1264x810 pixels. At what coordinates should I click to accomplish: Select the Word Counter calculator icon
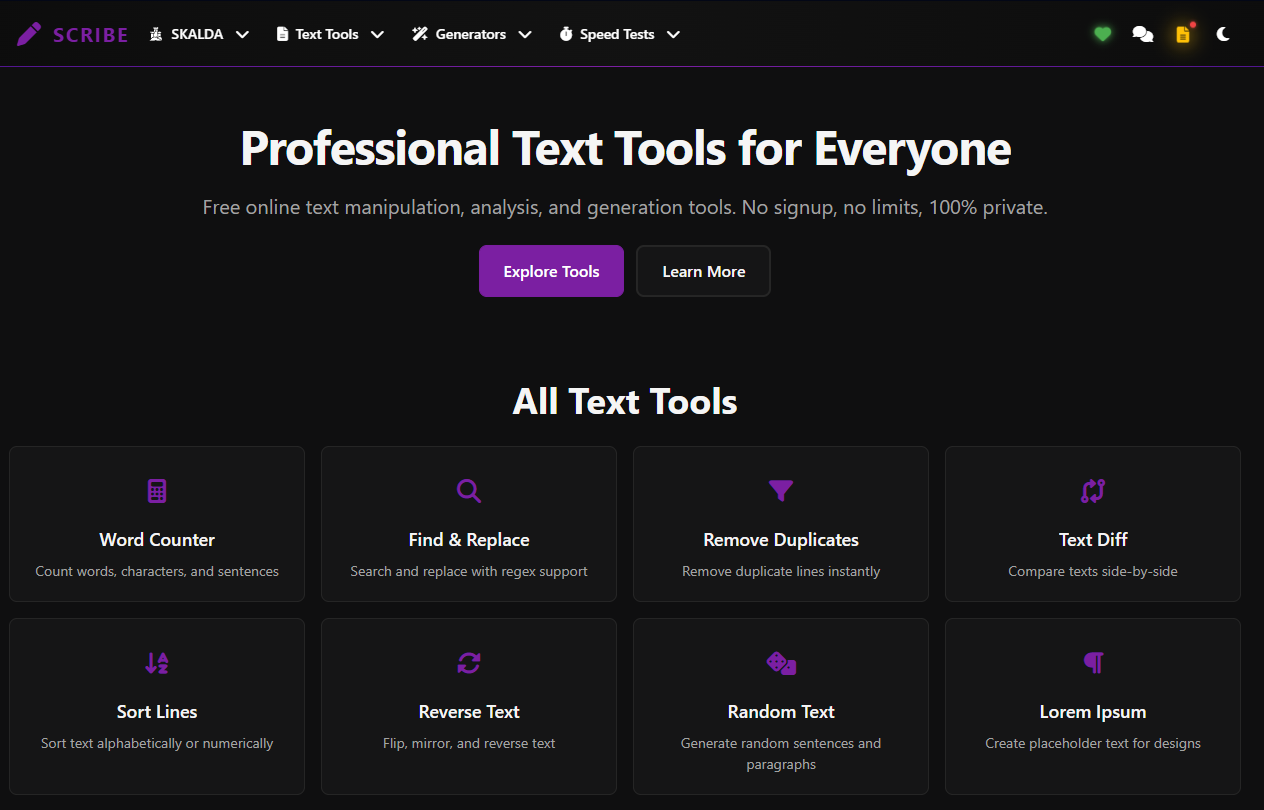[x=157, y=490]
